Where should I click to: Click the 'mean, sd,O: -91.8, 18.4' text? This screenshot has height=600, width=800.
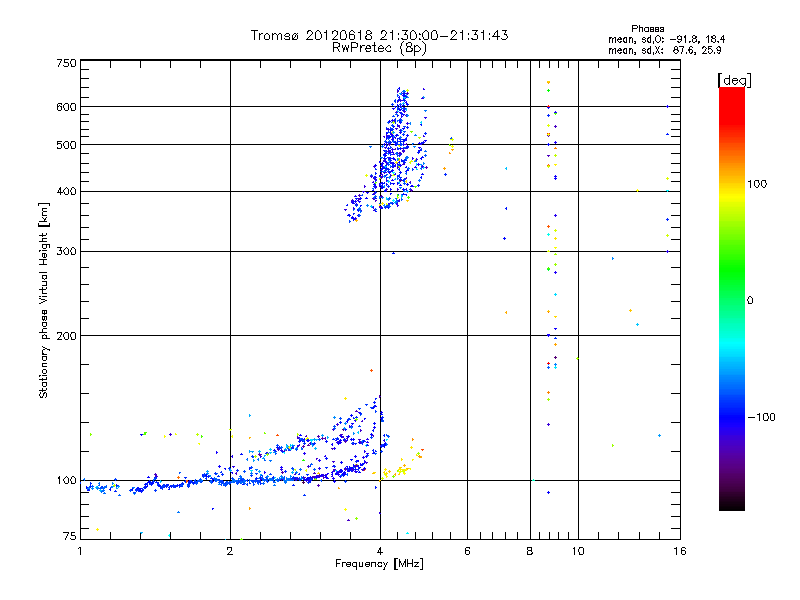[666, 39]
